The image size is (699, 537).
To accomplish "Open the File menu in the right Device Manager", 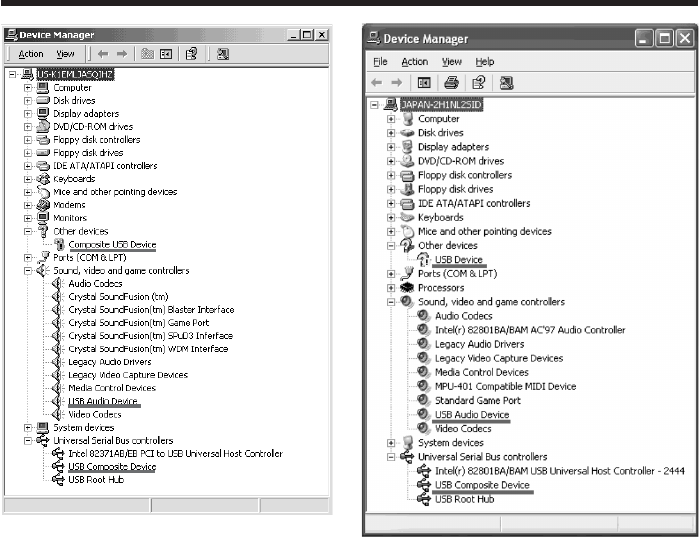I will click(x=380, y=61).
